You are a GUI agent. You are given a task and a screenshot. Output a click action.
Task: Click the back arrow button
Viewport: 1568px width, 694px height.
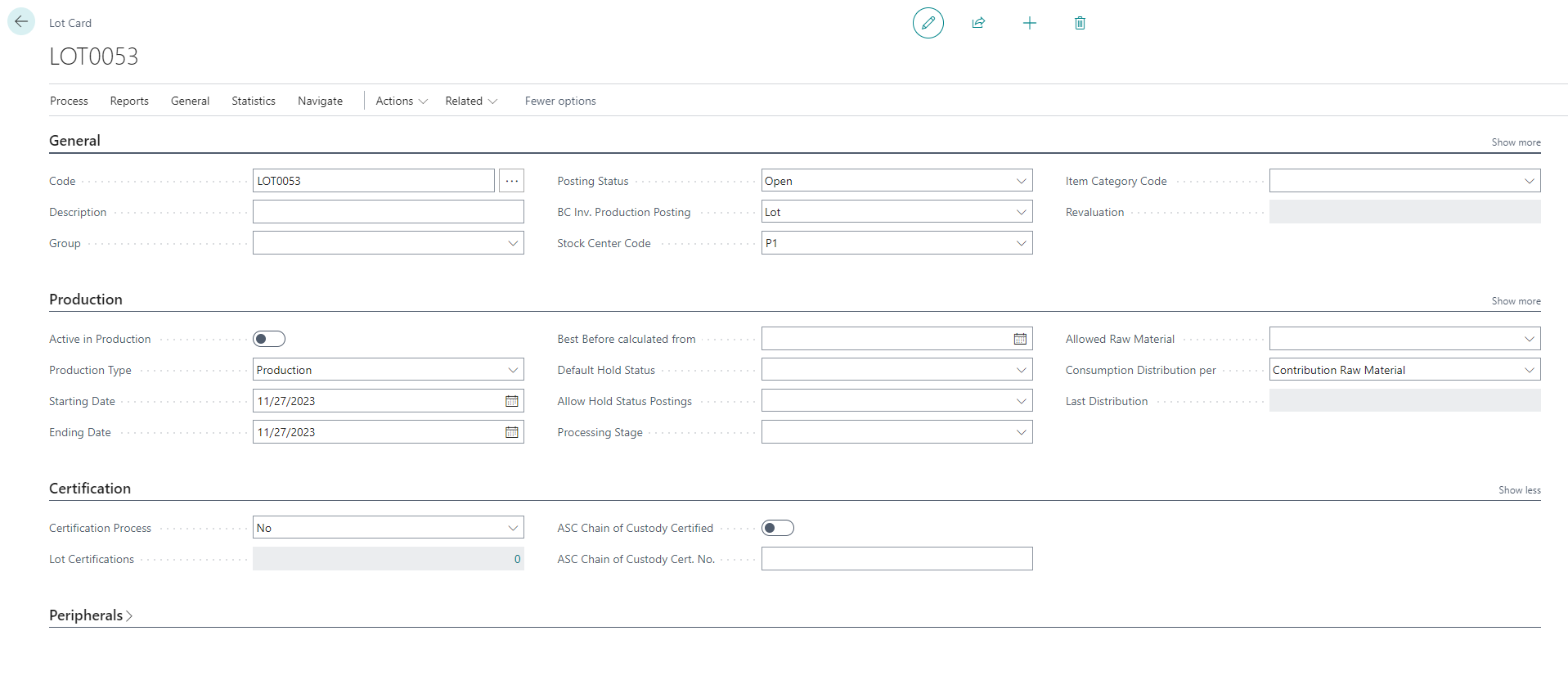point(21,22)
